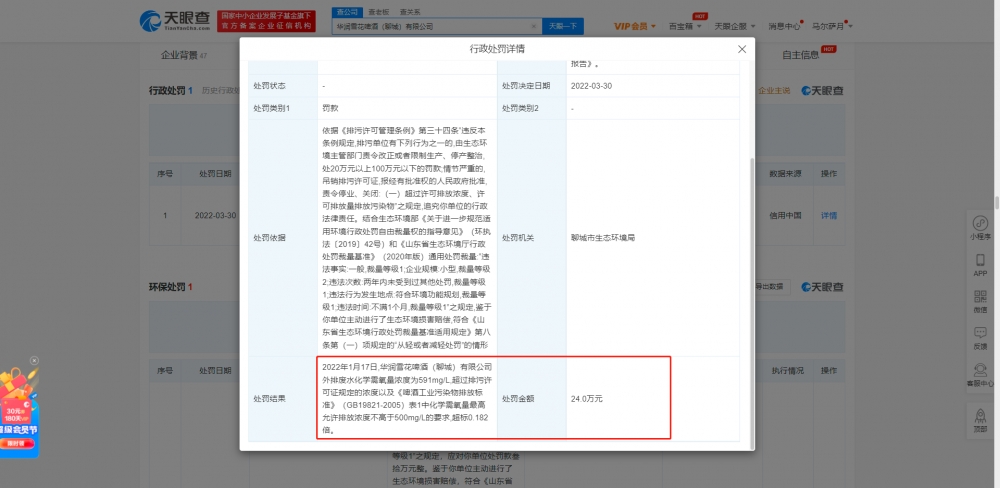The width and height of the screenshot is (1000, 488).
Task: Switch to the 查老板 search tab
Action: pyautogui.click(x=378, y=12)
